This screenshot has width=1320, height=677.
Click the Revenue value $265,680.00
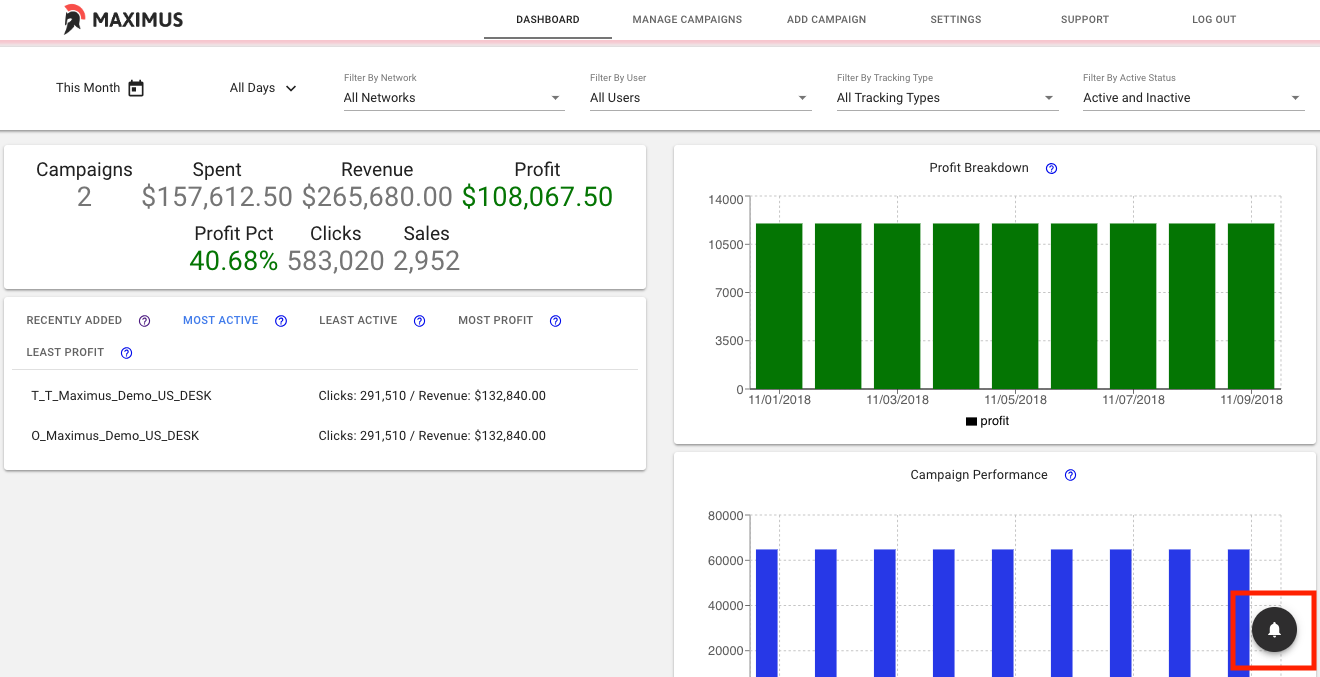(x=377, y=197)
